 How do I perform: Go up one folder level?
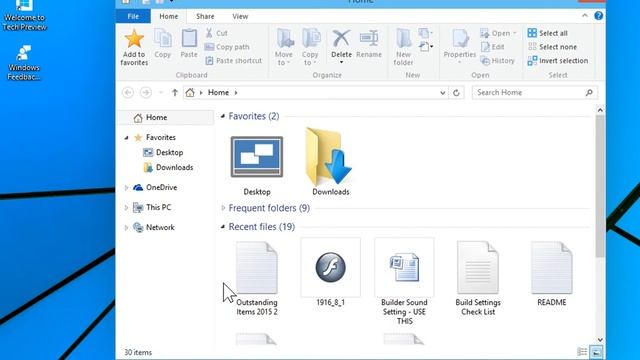click(x=175, y=93)
